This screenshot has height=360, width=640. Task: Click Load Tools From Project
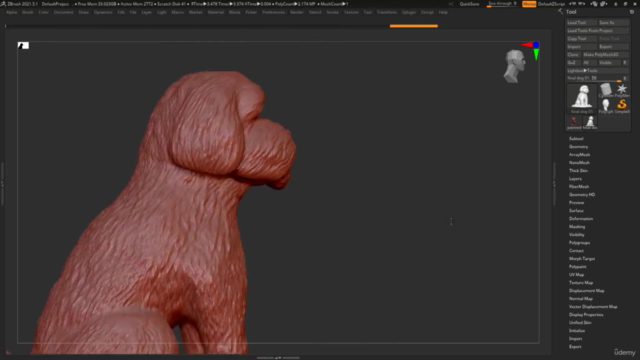pos(598,31)
